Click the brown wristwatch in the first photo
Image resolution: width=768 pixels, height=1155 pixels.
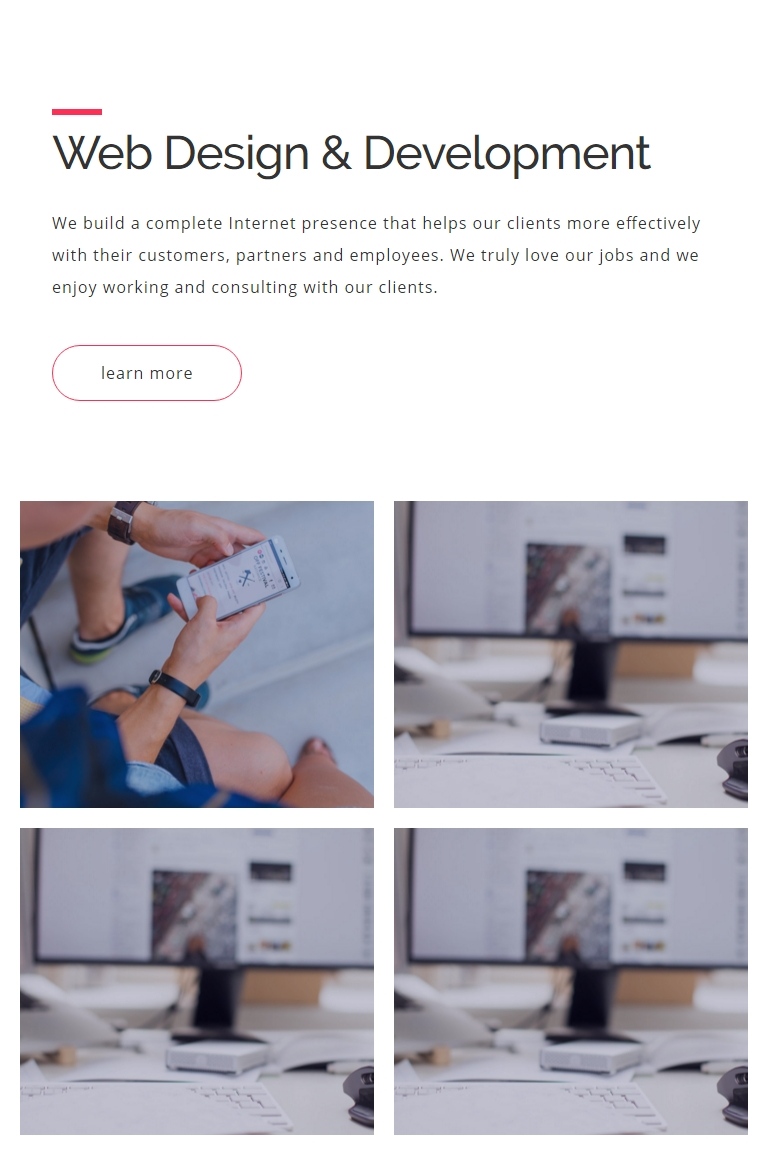point(125,522)
